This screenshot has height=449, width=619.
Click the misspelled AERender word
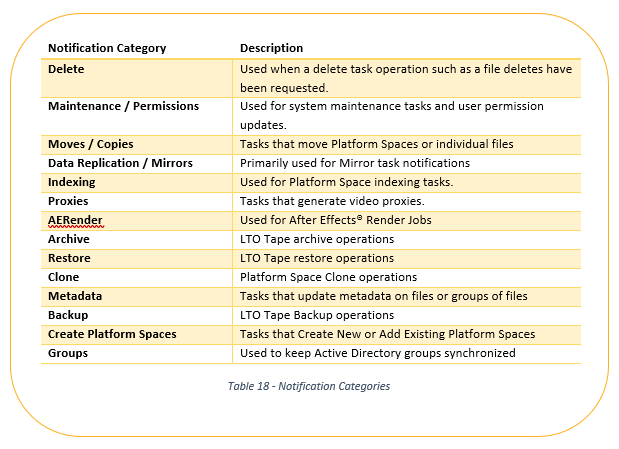[x=75, y=220]
